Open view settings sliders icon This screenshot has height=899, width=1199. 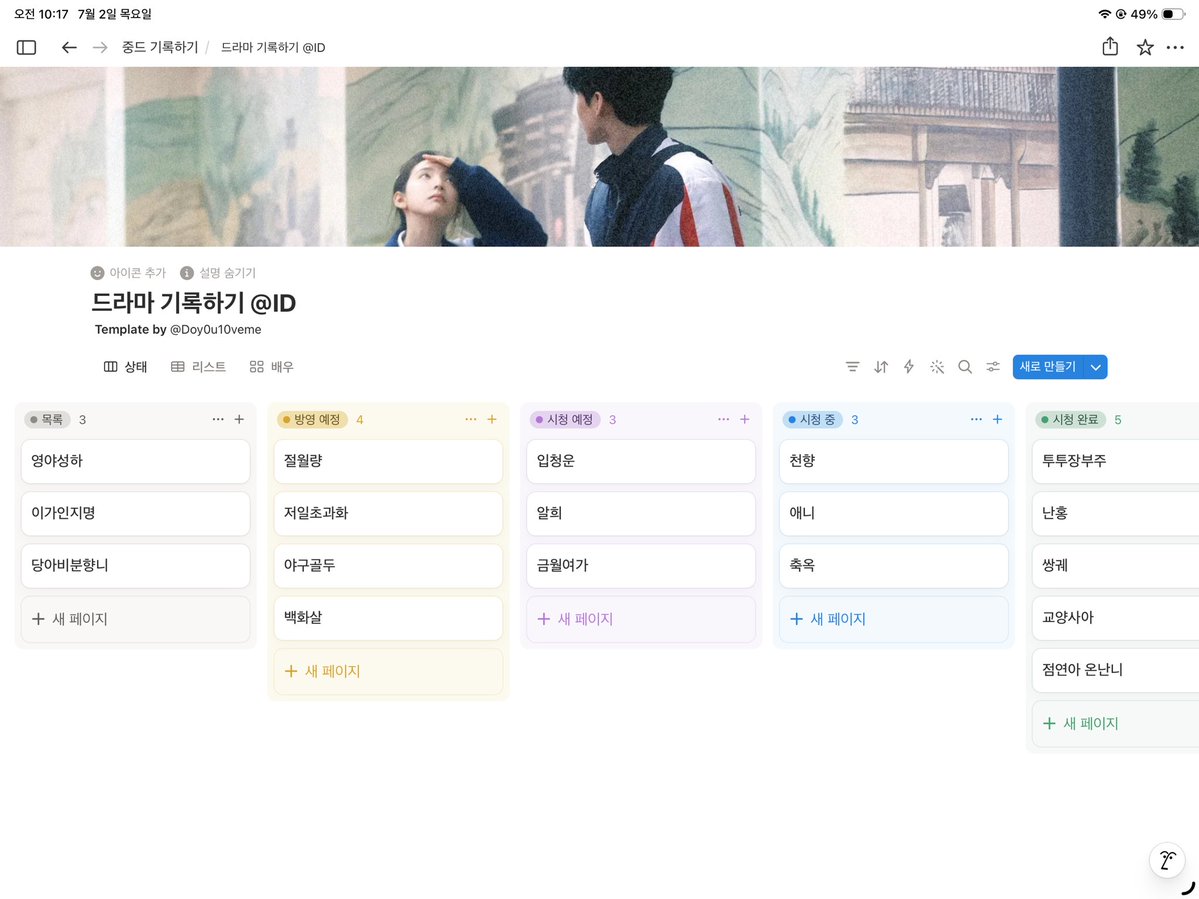993,367
